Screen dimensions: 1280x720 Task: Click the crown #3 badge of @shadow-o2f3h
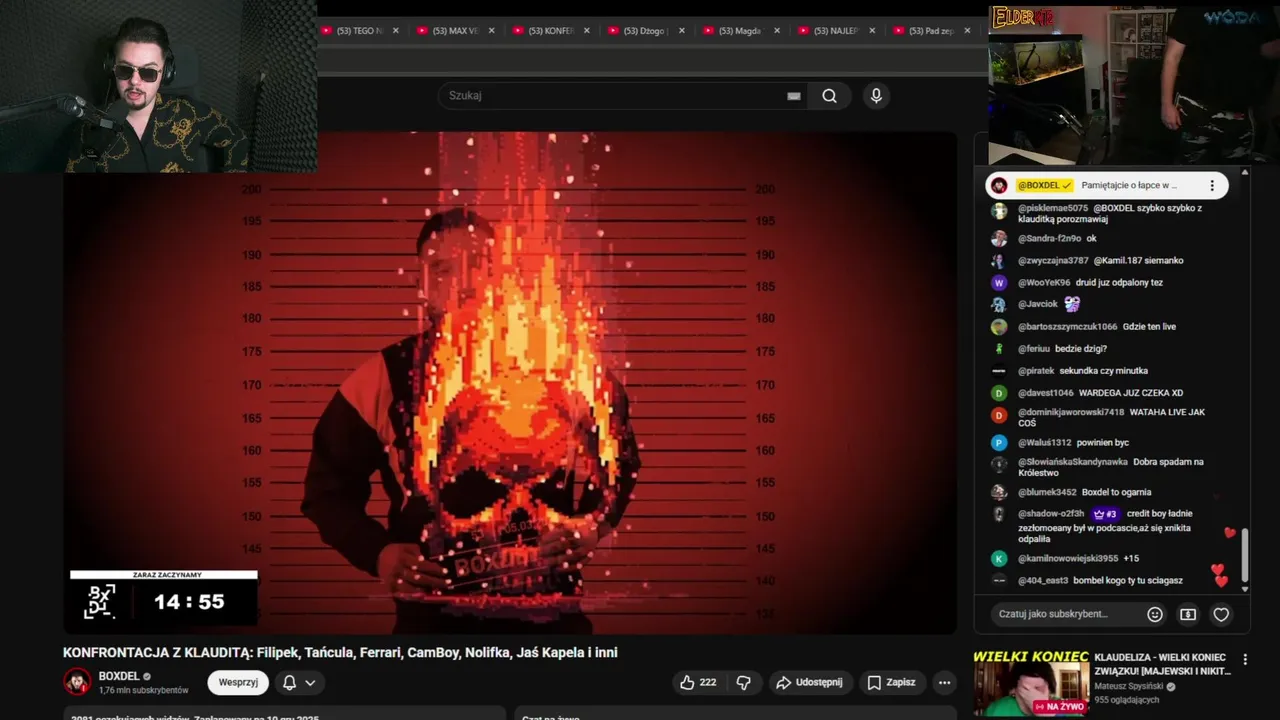click(1105, 514)
